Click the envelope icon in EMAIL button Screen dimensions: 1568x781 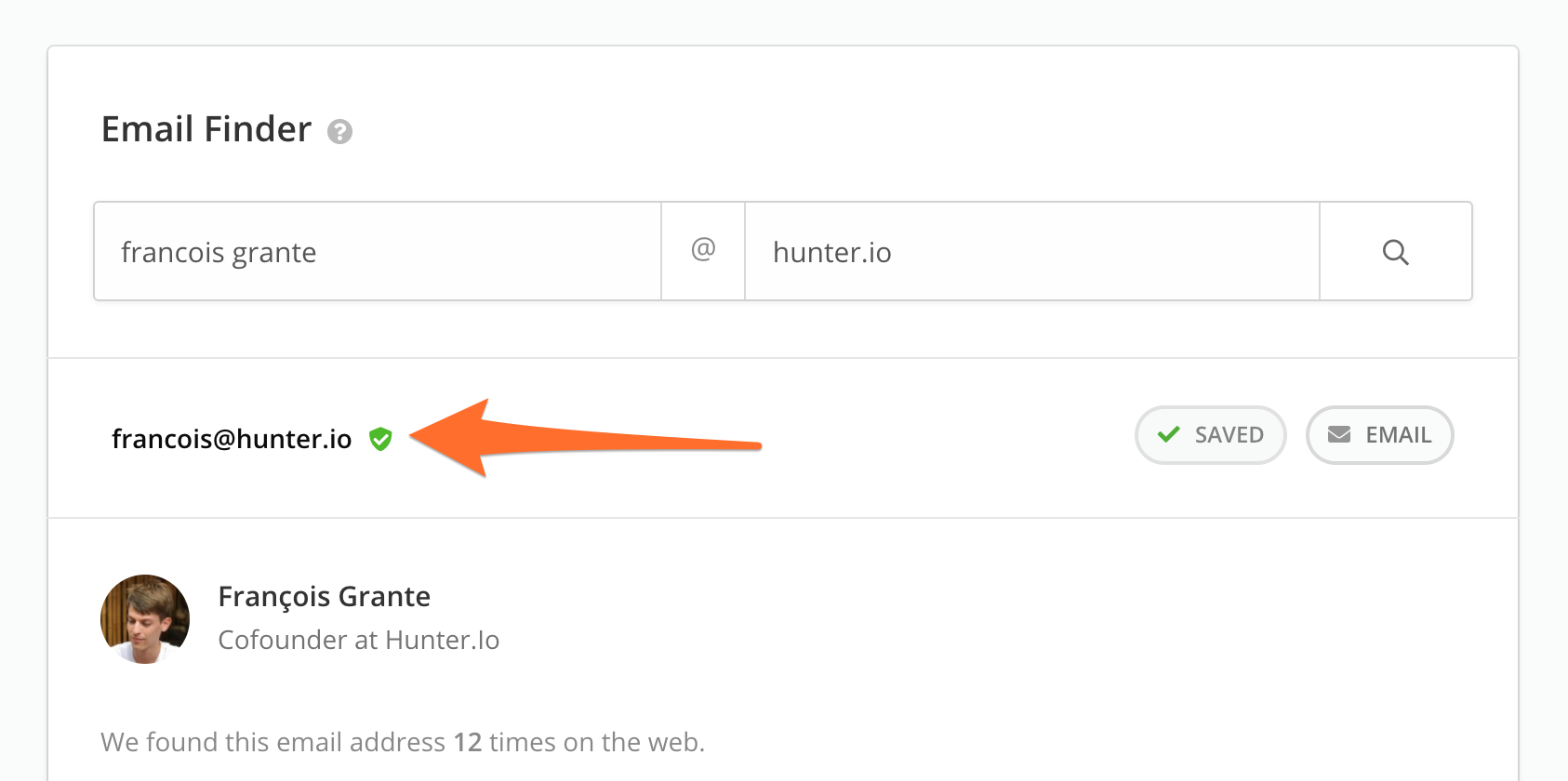pyautogui.click(x=1338, y=434)
